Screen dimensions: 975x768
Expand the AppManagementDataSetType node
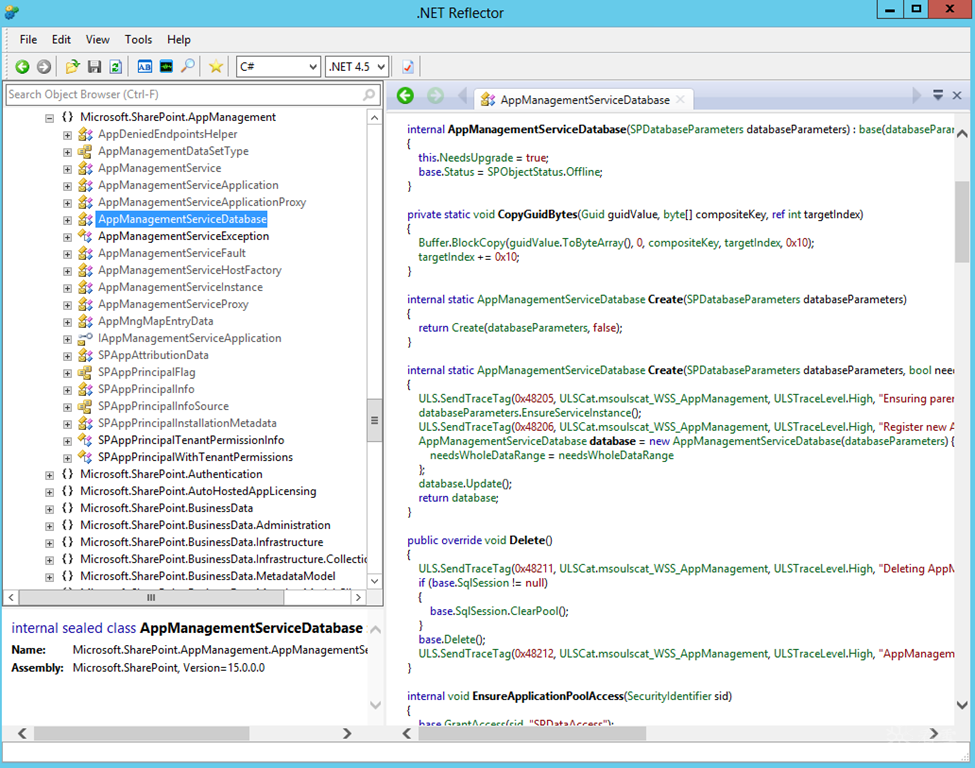coord(67,152)
